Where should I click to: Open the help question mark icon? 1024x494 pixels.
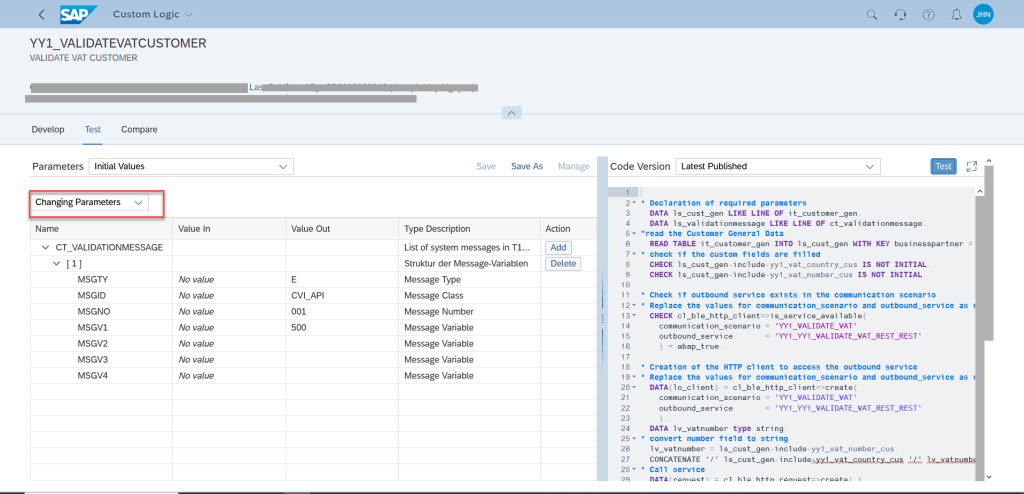point(928,15)
